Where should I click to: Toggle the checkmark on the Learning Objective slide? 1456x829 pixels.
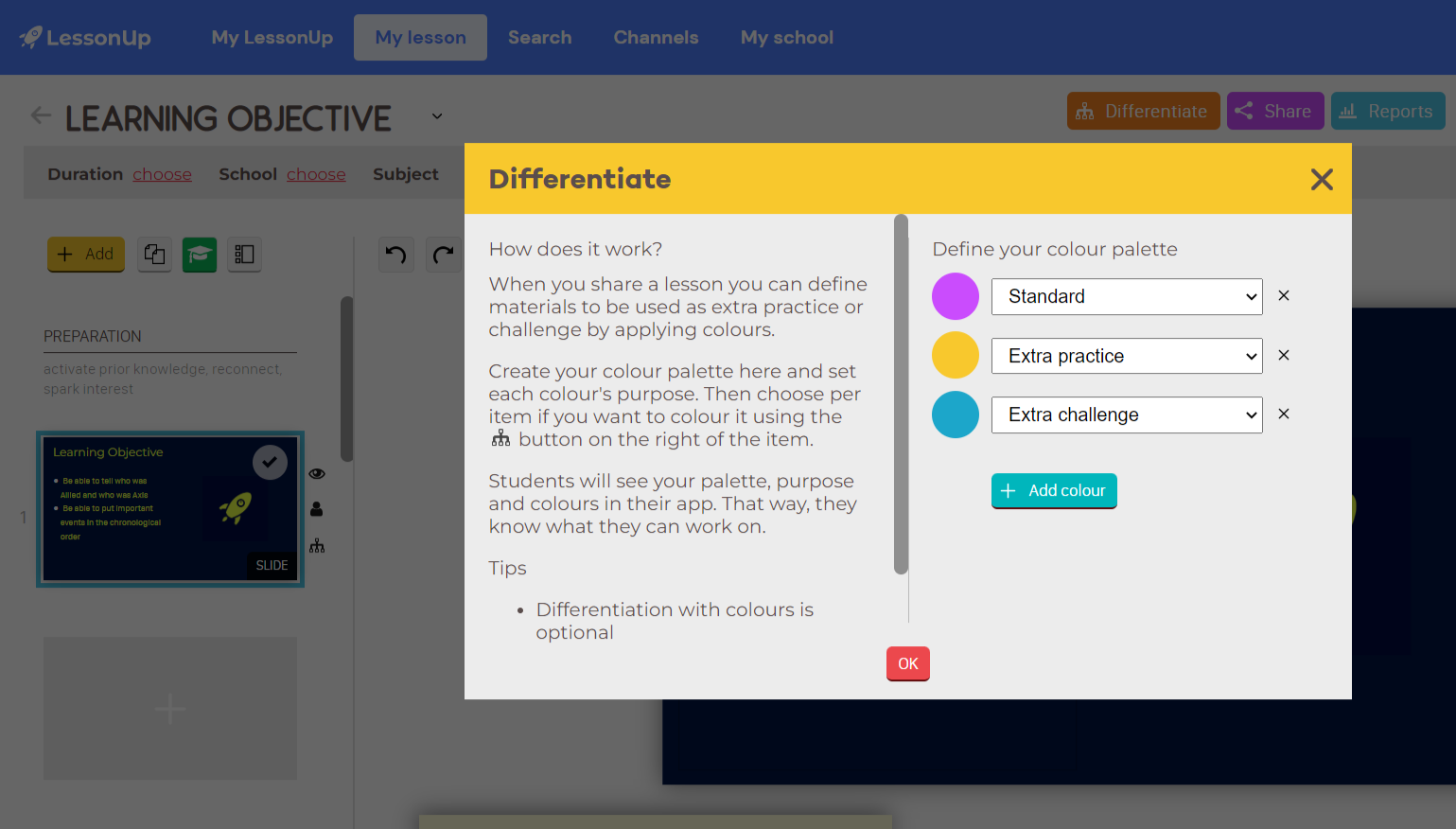[x=270, y=462]
